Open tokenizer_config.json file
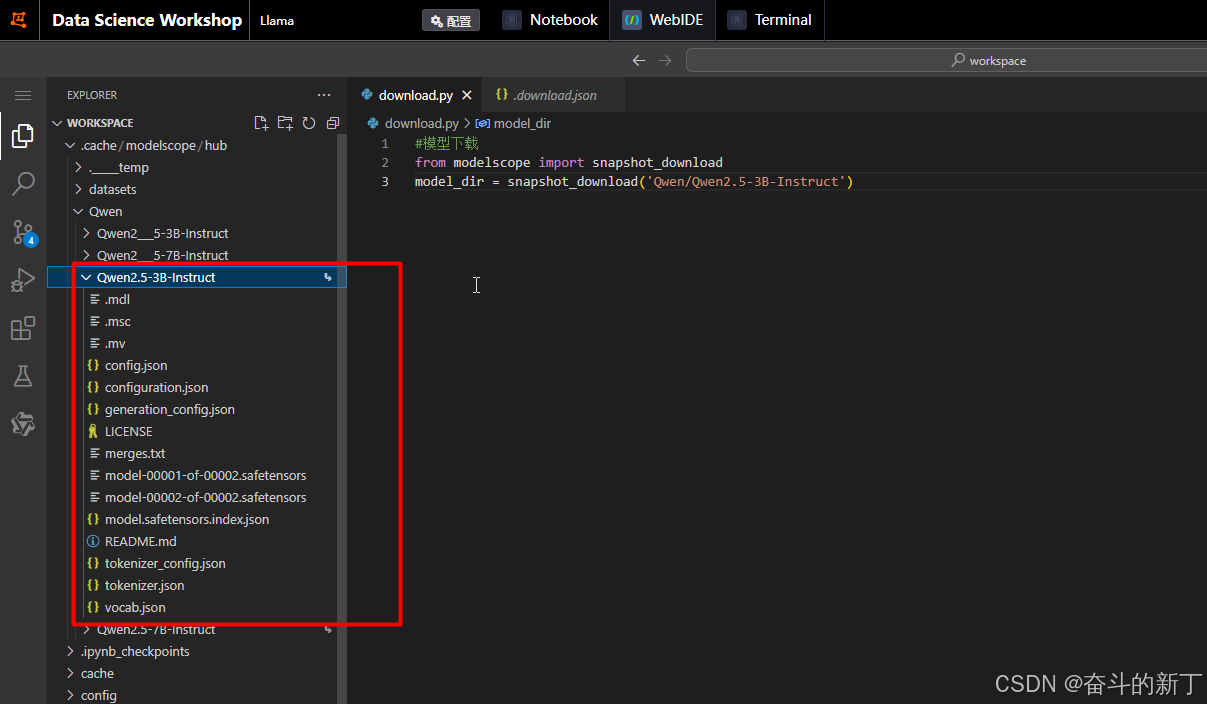1207x704 pixels. [165, 563]
